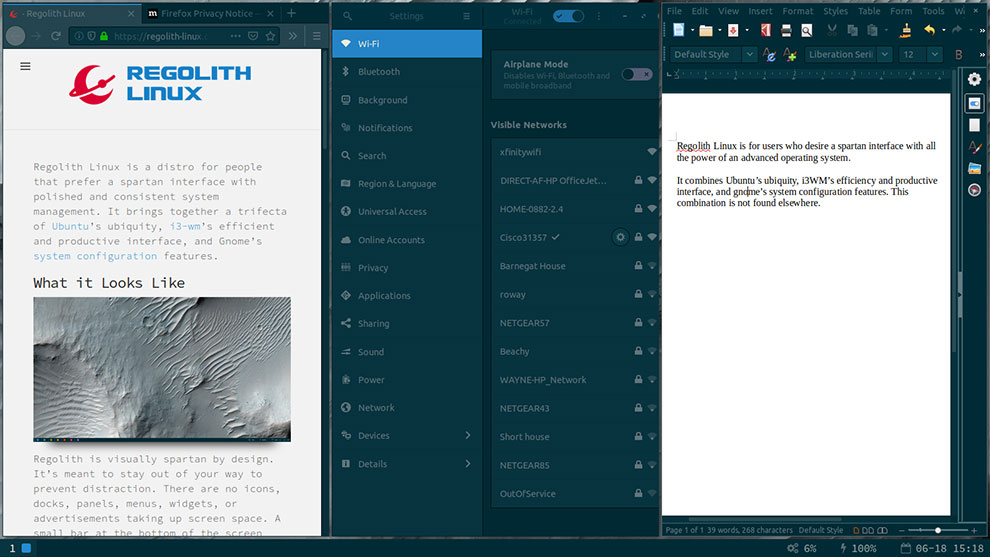This screenshot has width=990, height=557.
Task: Select the Clone Formatting brush icon
Action: tap(905, 30)
